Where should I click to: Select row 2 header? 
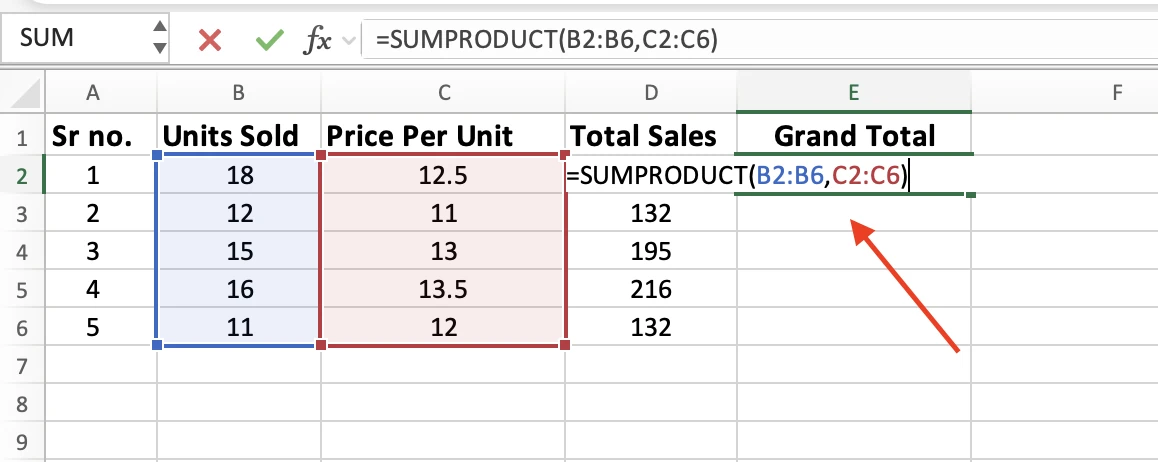[x=22, y=175]
